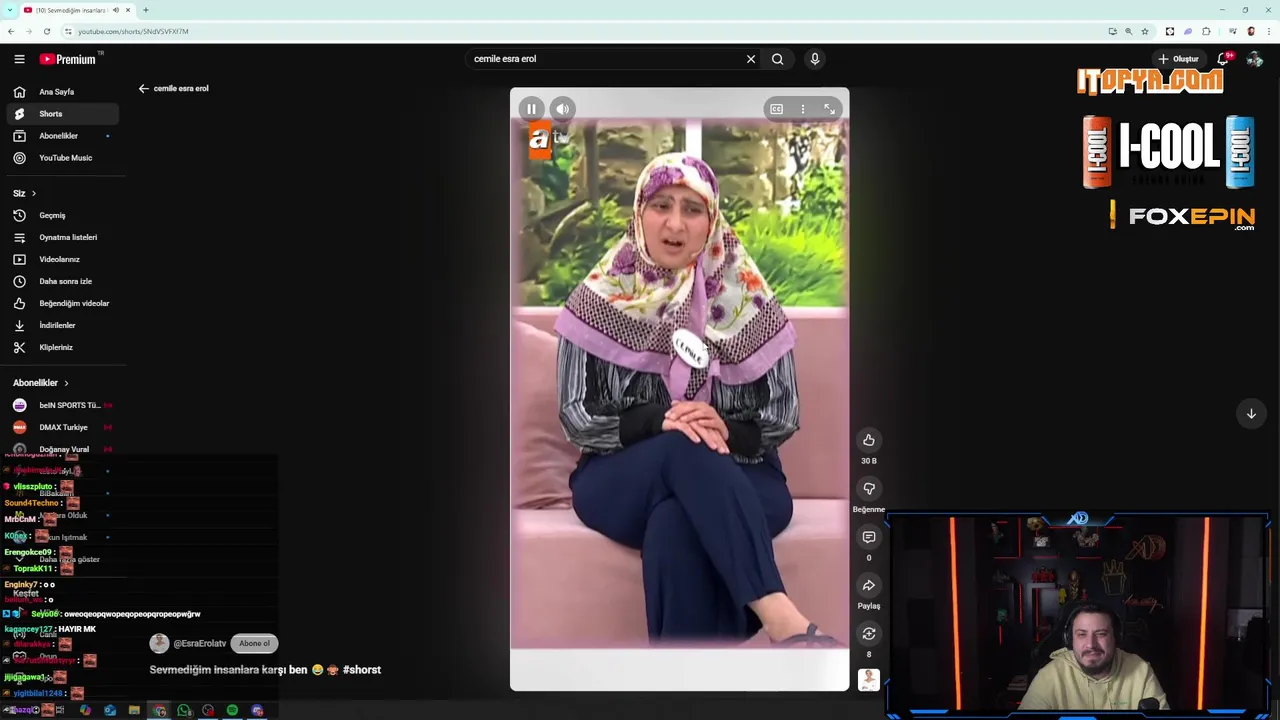Go to YouTube Premium home logo
The width and height of the screenshot is (1280, 720).
pos(68,59)
